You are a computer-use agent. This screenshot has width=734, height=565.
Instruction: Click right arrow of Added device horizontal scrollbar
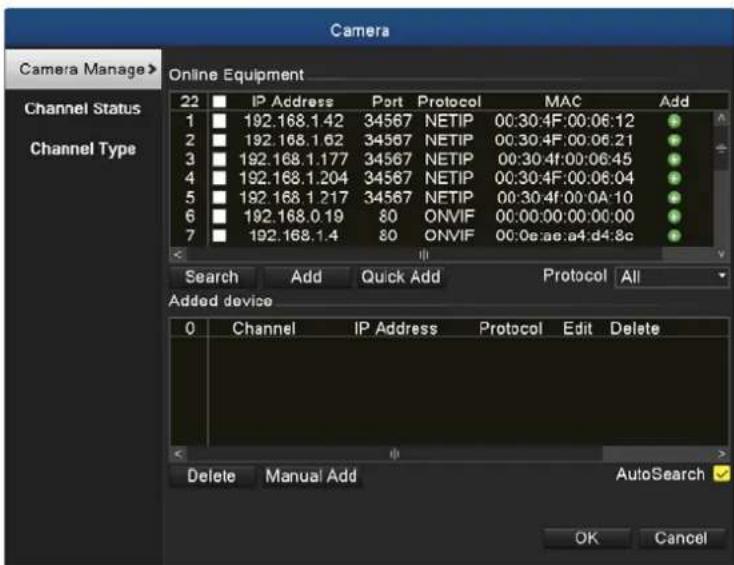pyautogui.click(x=721, y=454)
